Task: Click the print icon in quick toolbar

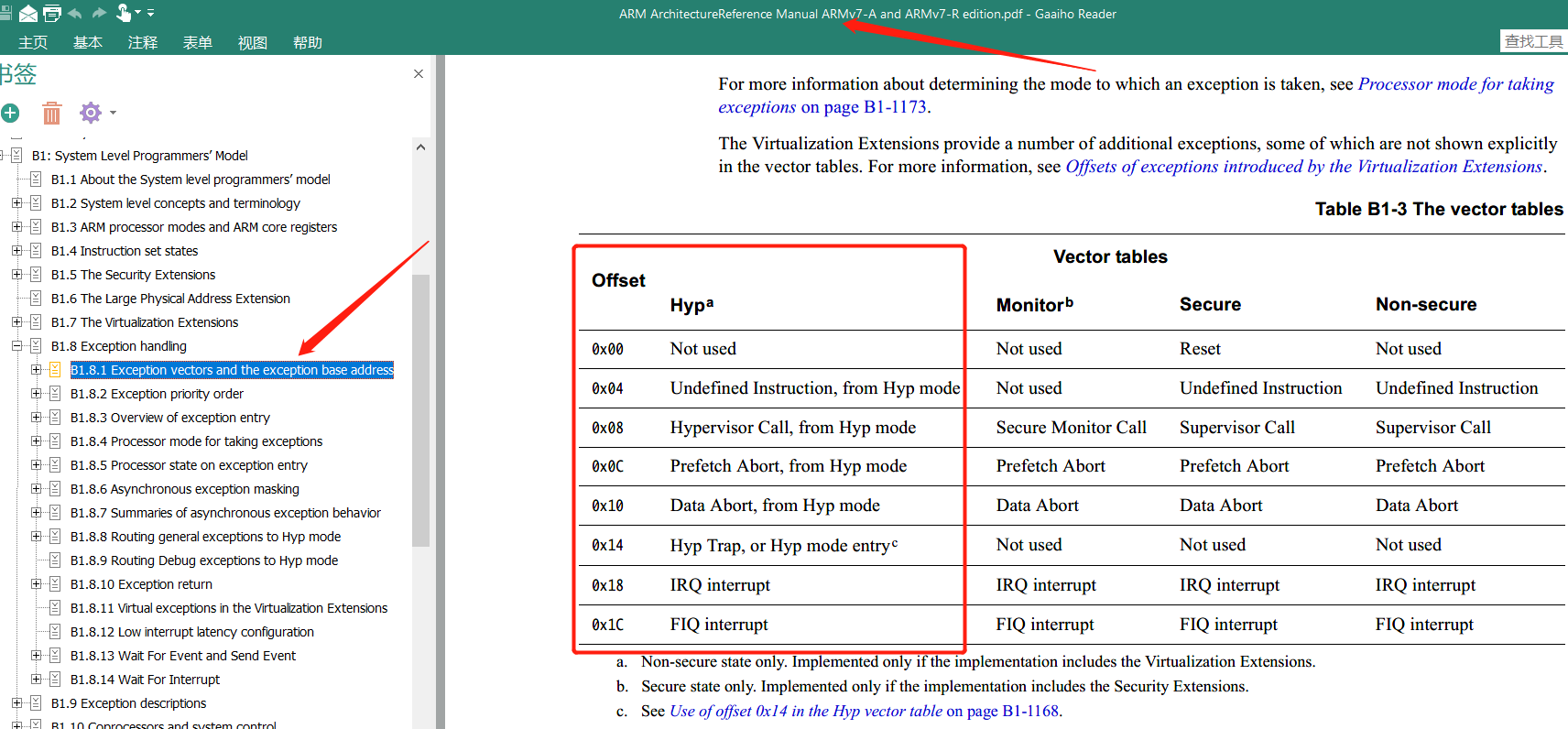Action: click(52, 14)
